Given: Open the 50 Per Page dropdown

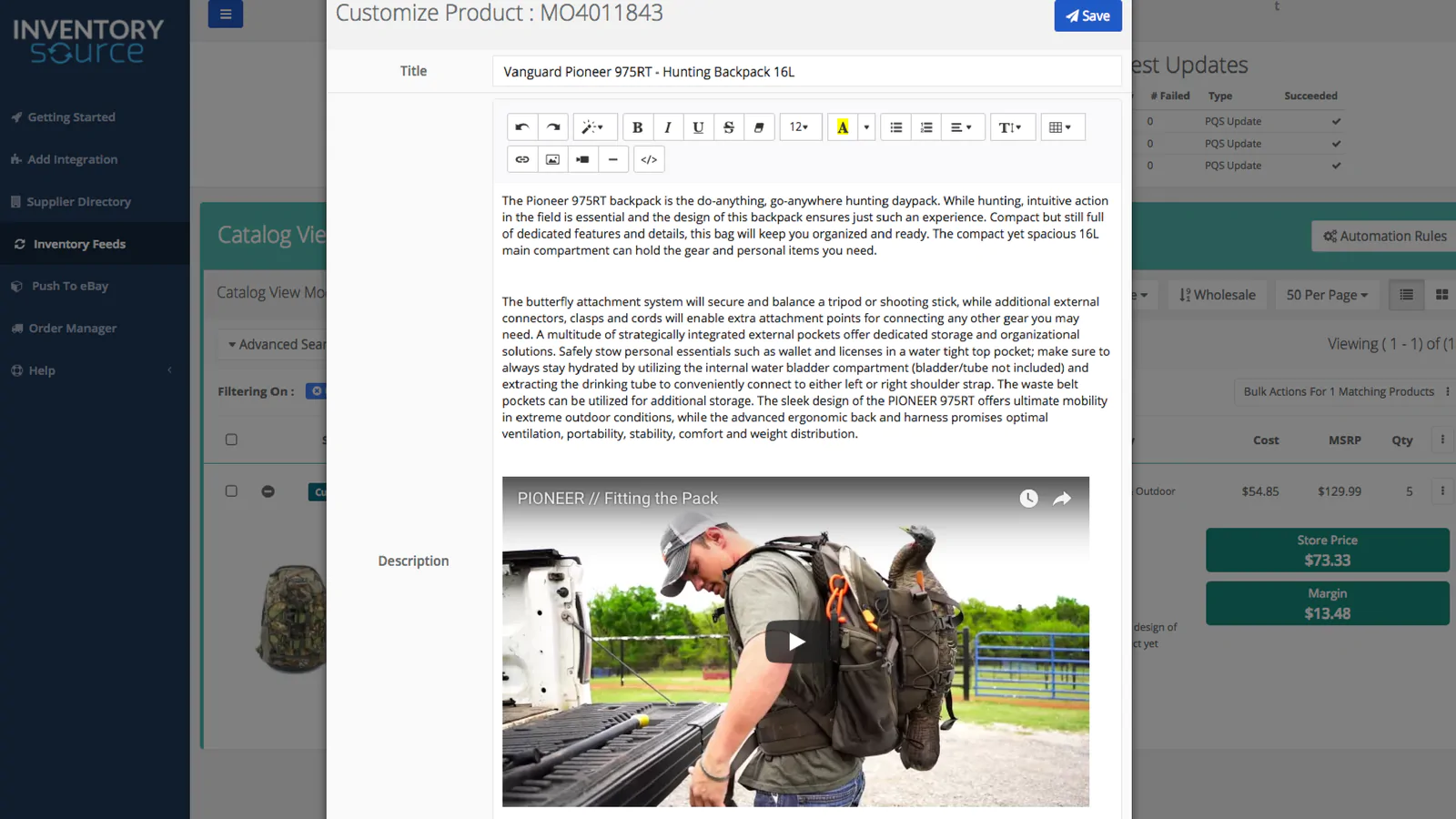Looking at the screenshot, I should point(1327,295).
